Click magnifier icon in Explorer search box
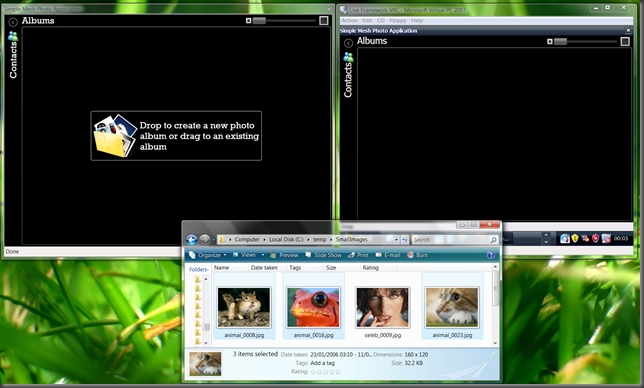 (x=493, y=240)
